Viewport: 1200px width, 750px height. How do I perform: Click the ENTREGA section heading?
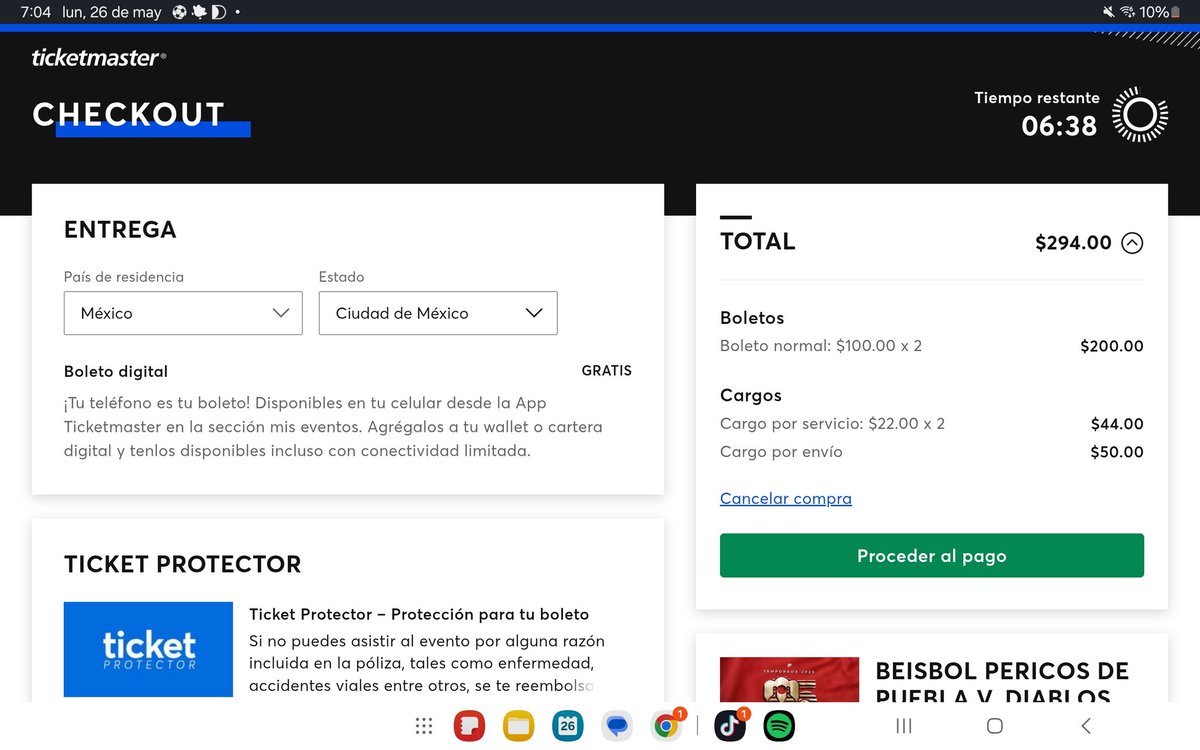[120, 229]
